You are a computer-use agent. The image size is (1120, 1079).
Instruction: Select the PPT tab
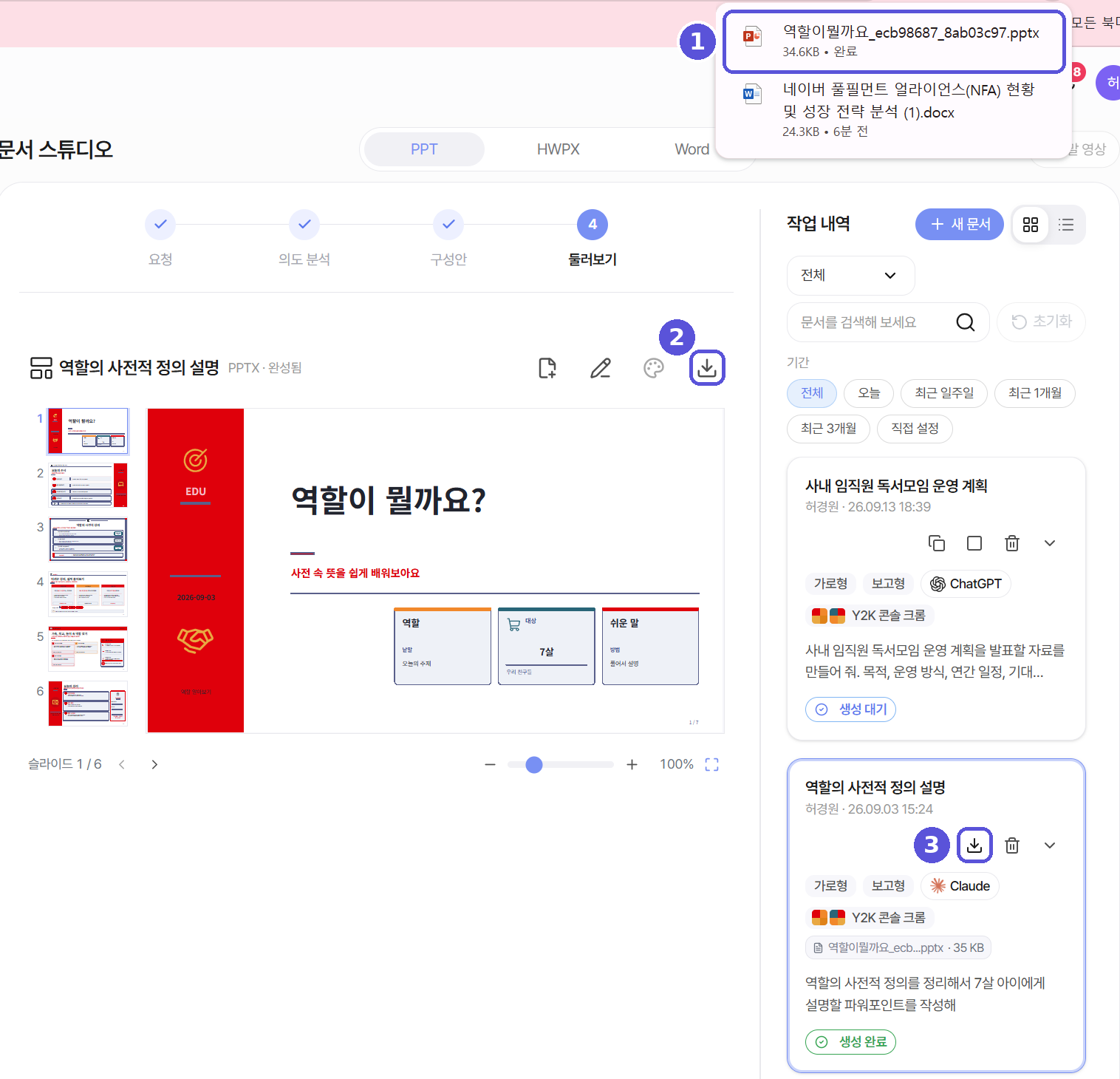click(424, 149)
